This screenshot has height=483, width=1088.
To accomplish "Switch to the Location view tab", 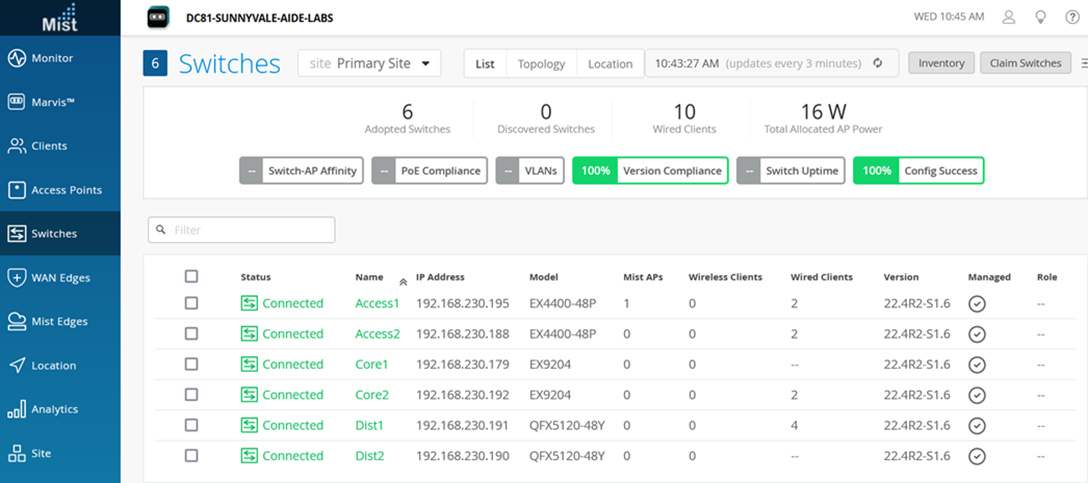I will 610,64.
